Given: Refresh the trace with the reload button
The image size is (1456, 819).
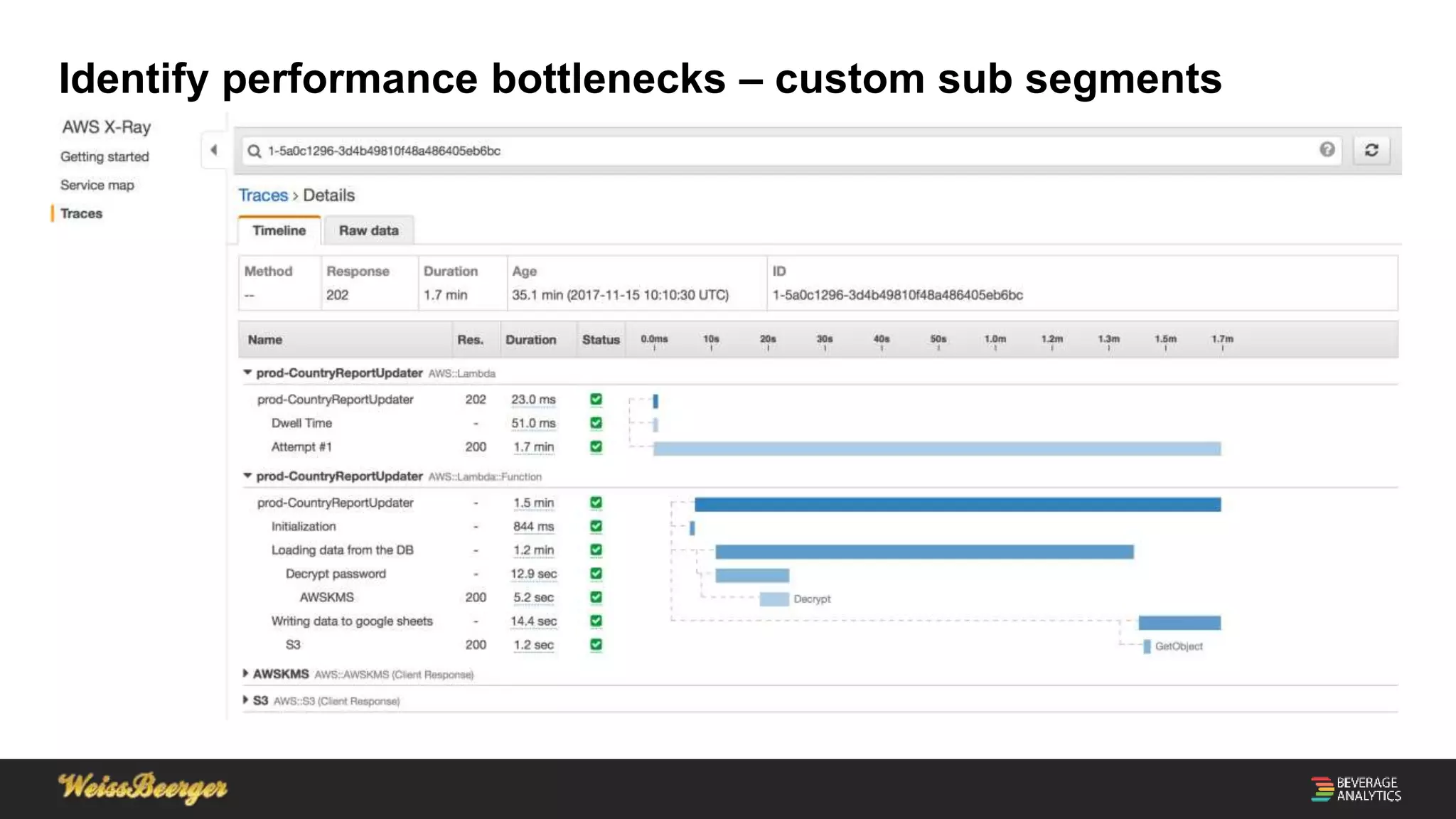Looking at the screenshot, I should pyautogui.click(x=1371, y=150).
